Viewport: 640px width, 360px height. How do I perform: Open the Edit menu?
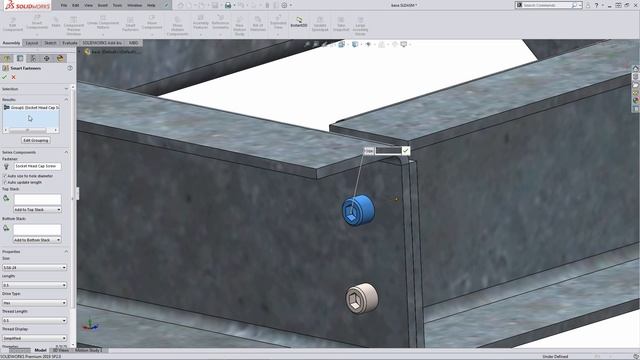76,5
